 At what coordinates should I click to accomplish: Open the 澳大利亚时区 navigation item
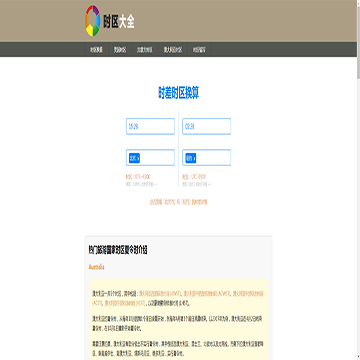click(x=173, y=50)
